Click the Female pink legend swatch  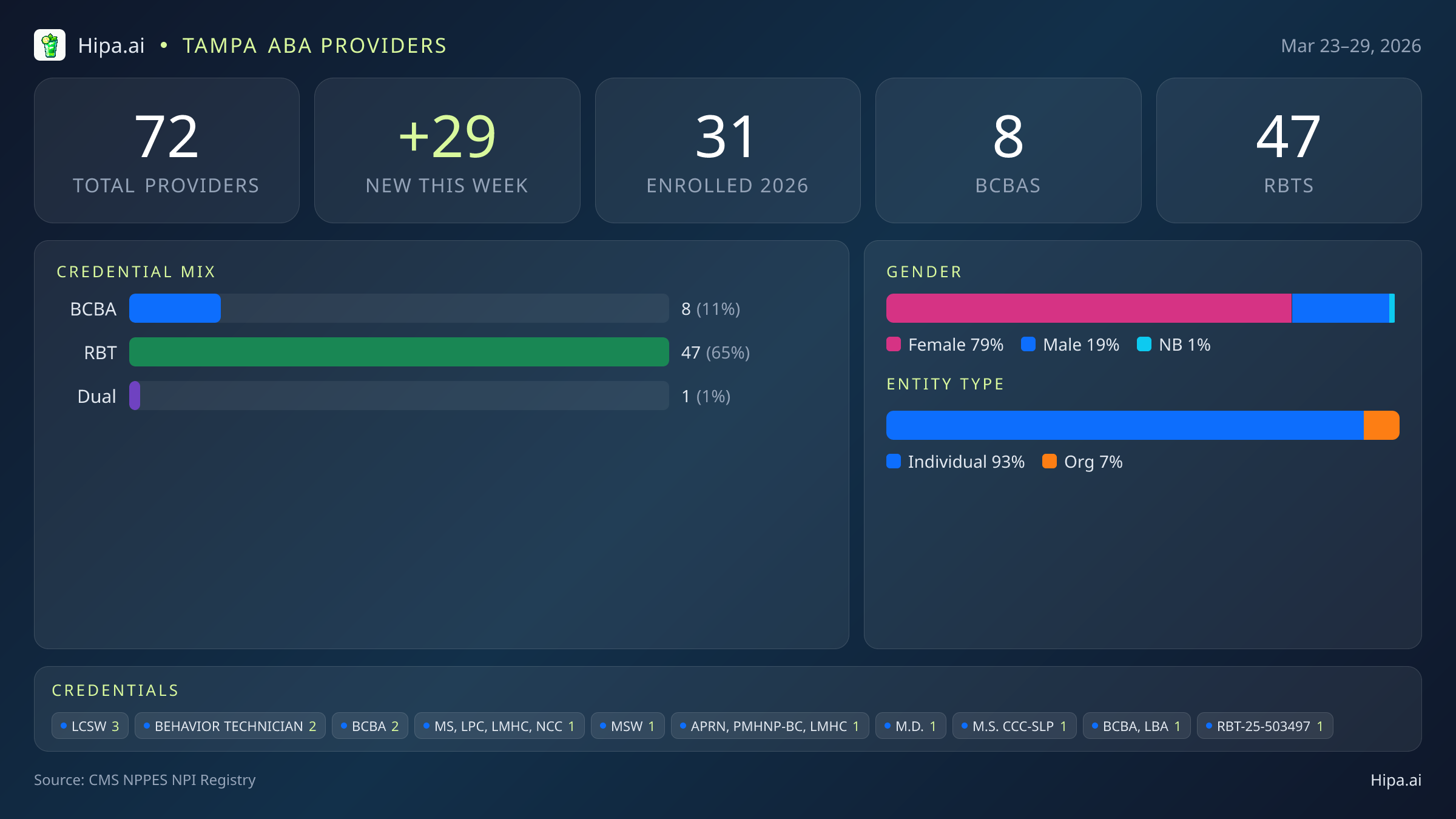point(894,345)
